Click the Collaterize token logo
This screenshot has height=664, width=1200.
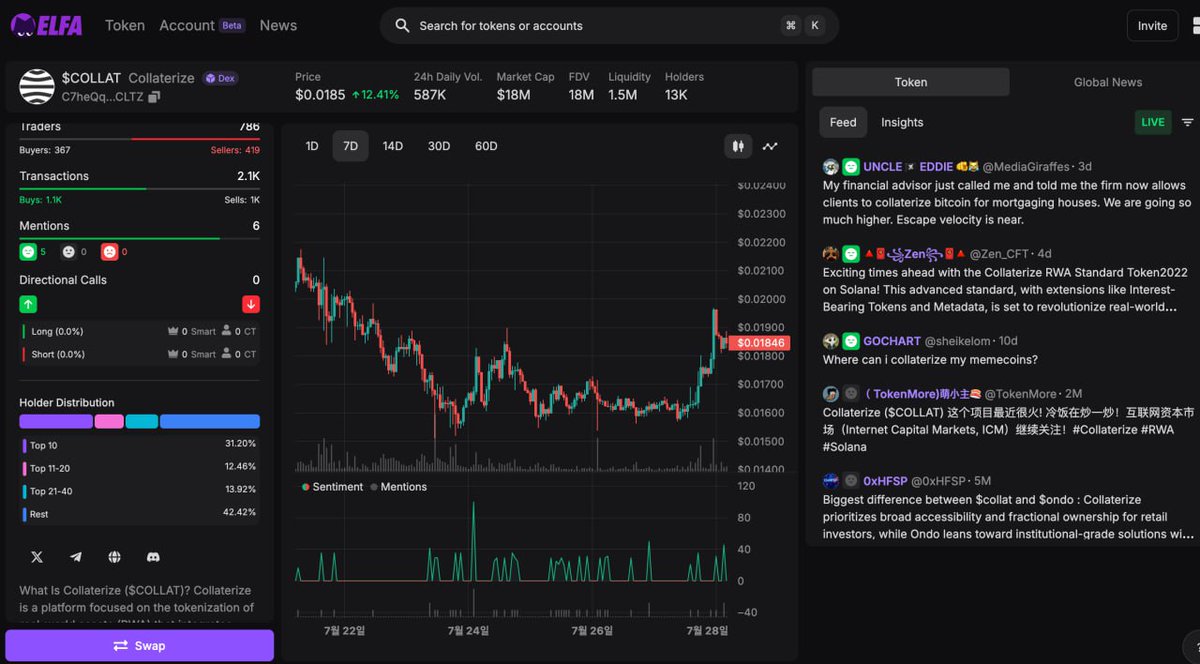click(37, 87)
